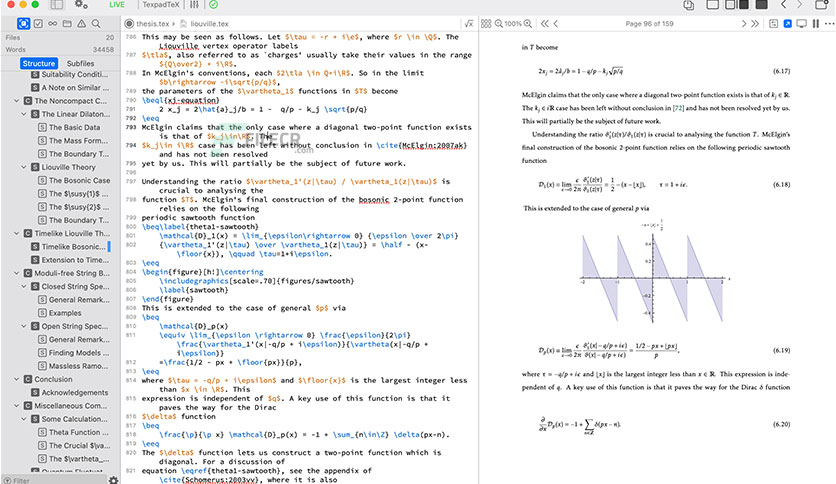Zoom out of the PDF preview
The height and width of the screenshot is (484, 836).
[499, 23]
